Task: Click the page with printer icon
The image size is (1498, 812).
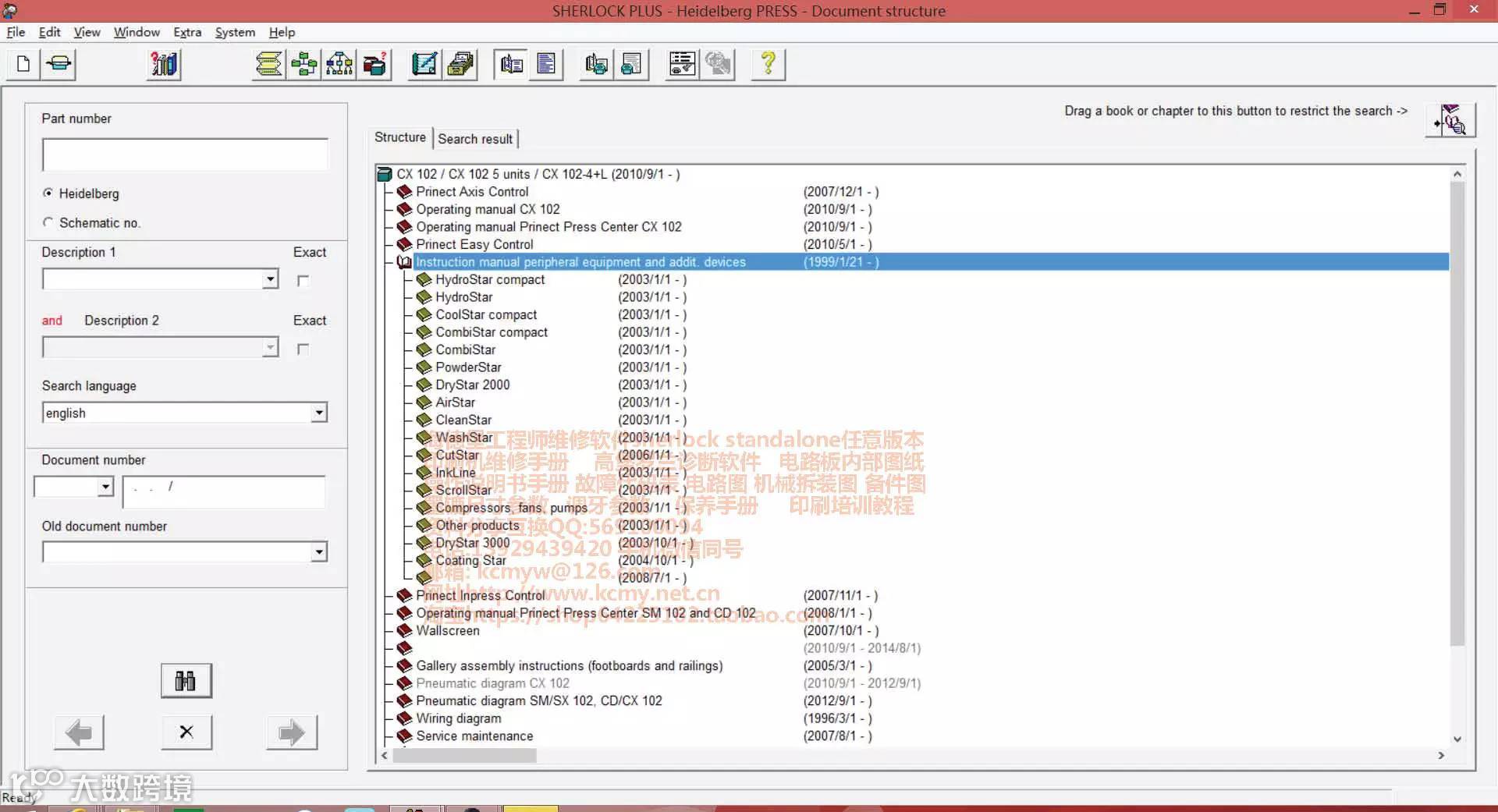Action: coord(632,64)
